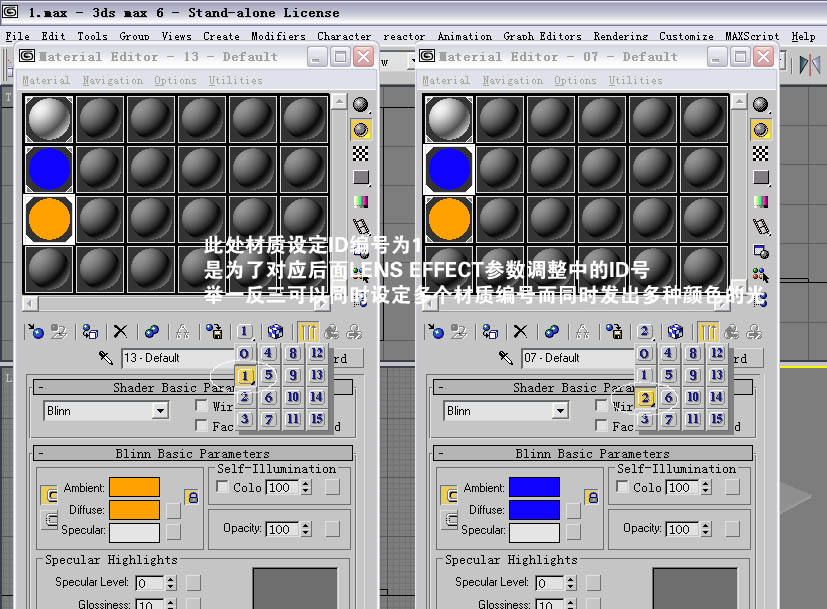This screenshot has width=827, height=609.
Task: Click Diffuse map button in left editor
Action: click(x=174, y=510)
